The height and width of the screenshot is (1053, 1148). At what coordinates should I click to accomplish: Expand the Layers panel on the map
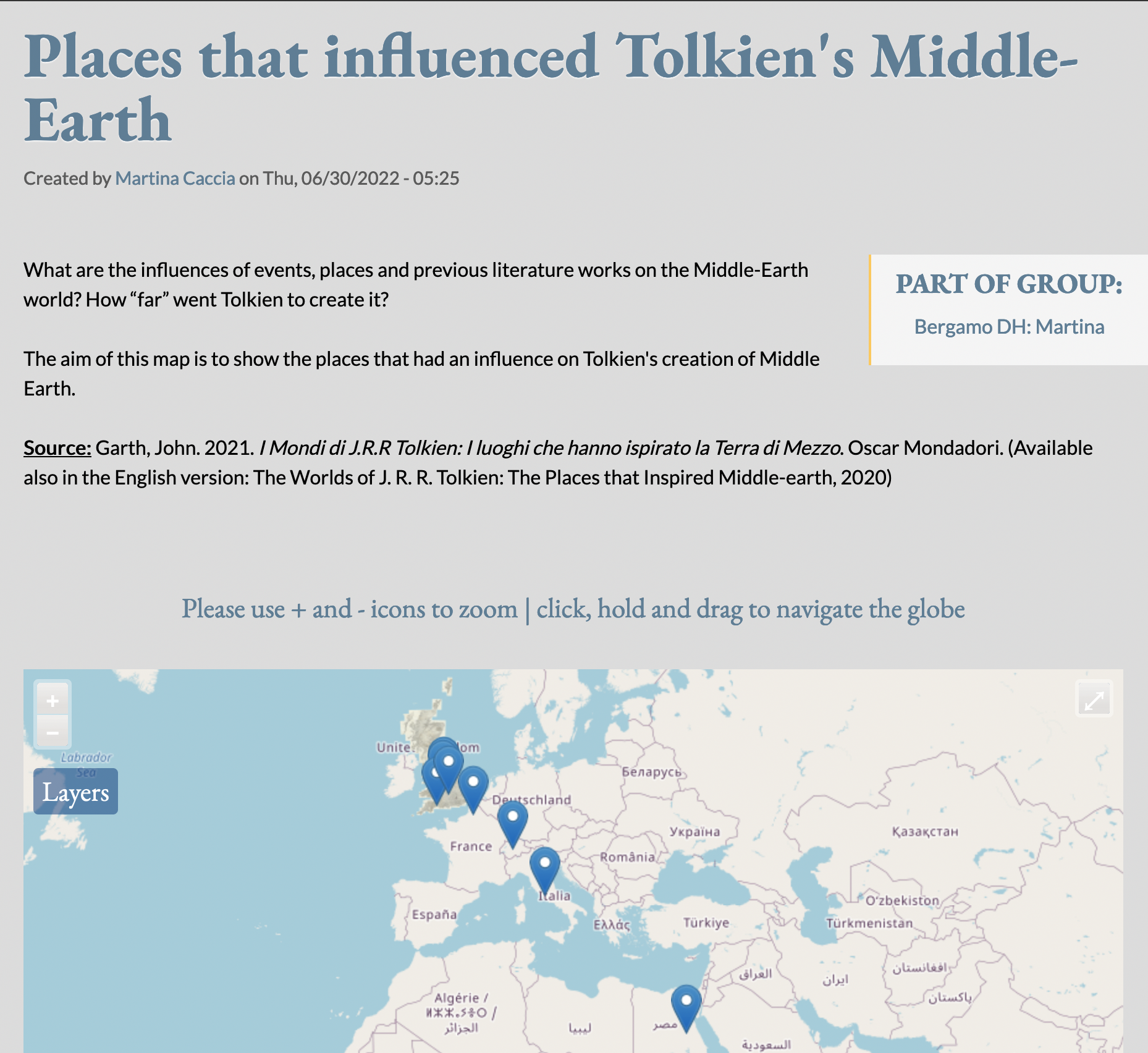(75, 792)
